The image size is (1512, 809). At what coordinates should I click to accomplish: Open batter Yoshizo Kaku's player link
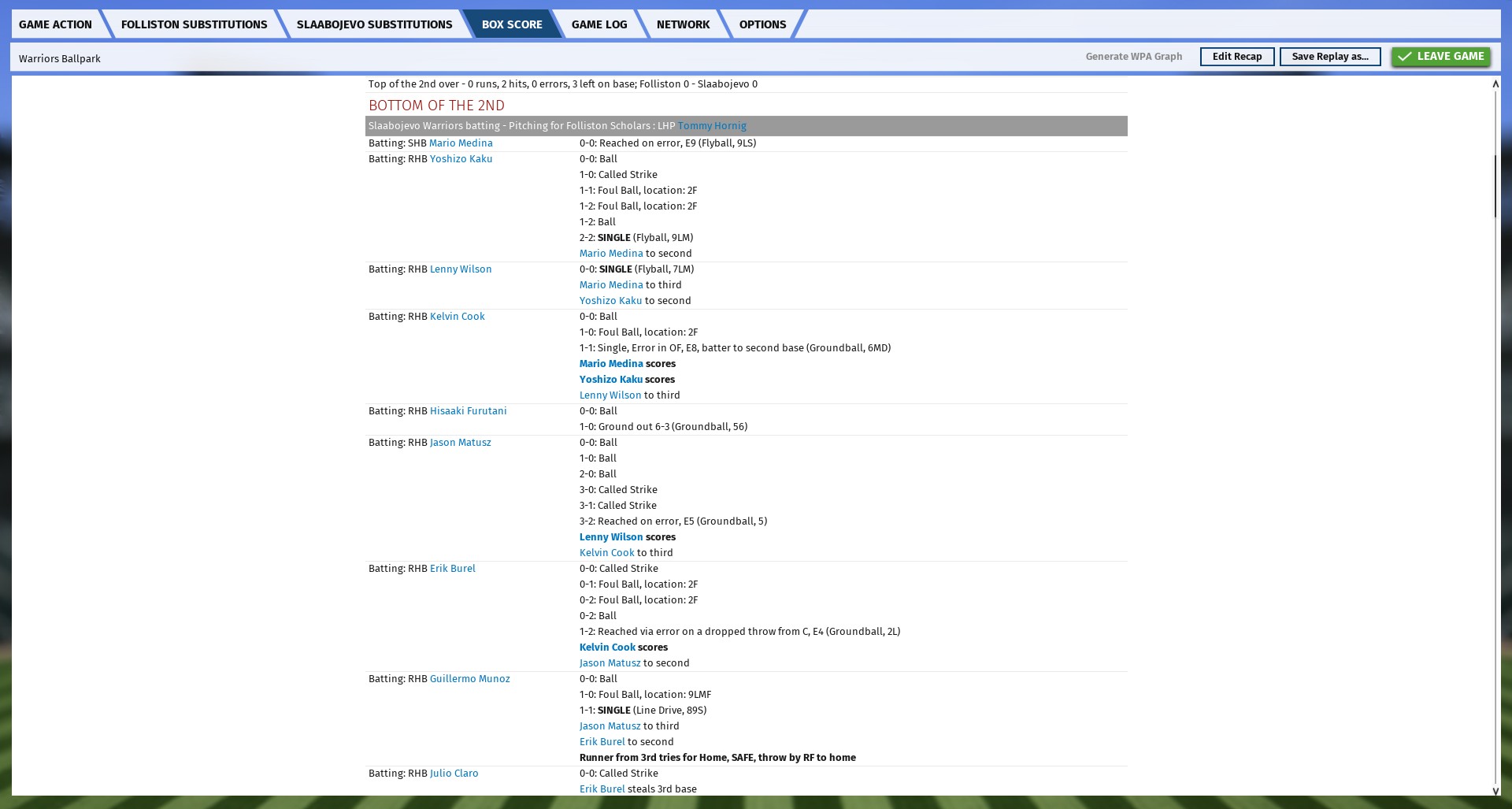click(461, 159)
